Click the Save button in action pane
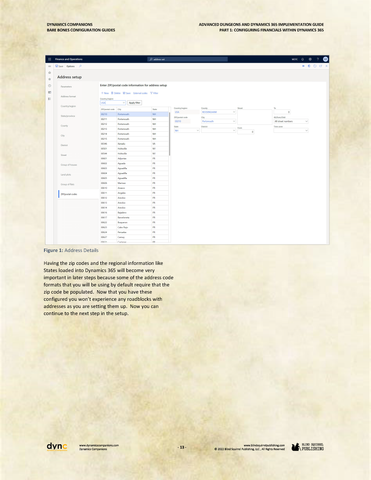This screenshot has width=371, height=480. click(59, 66)
